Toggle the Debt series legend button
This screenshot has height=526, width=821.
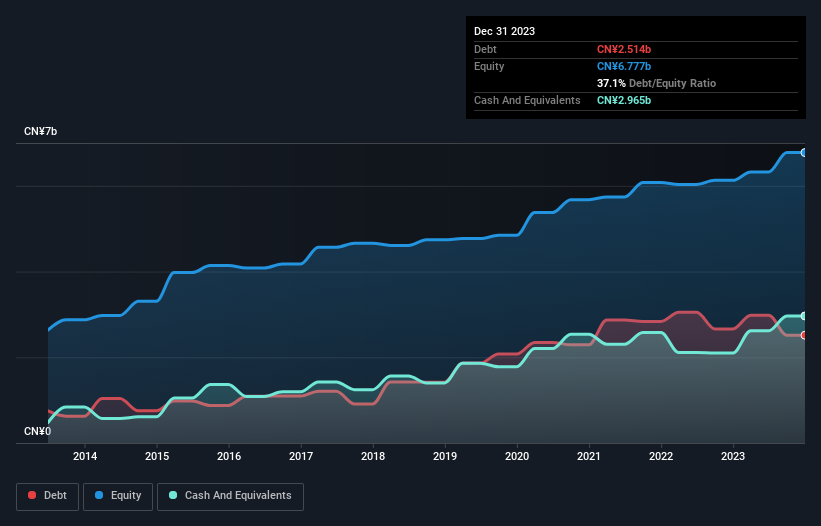[47, 496]
